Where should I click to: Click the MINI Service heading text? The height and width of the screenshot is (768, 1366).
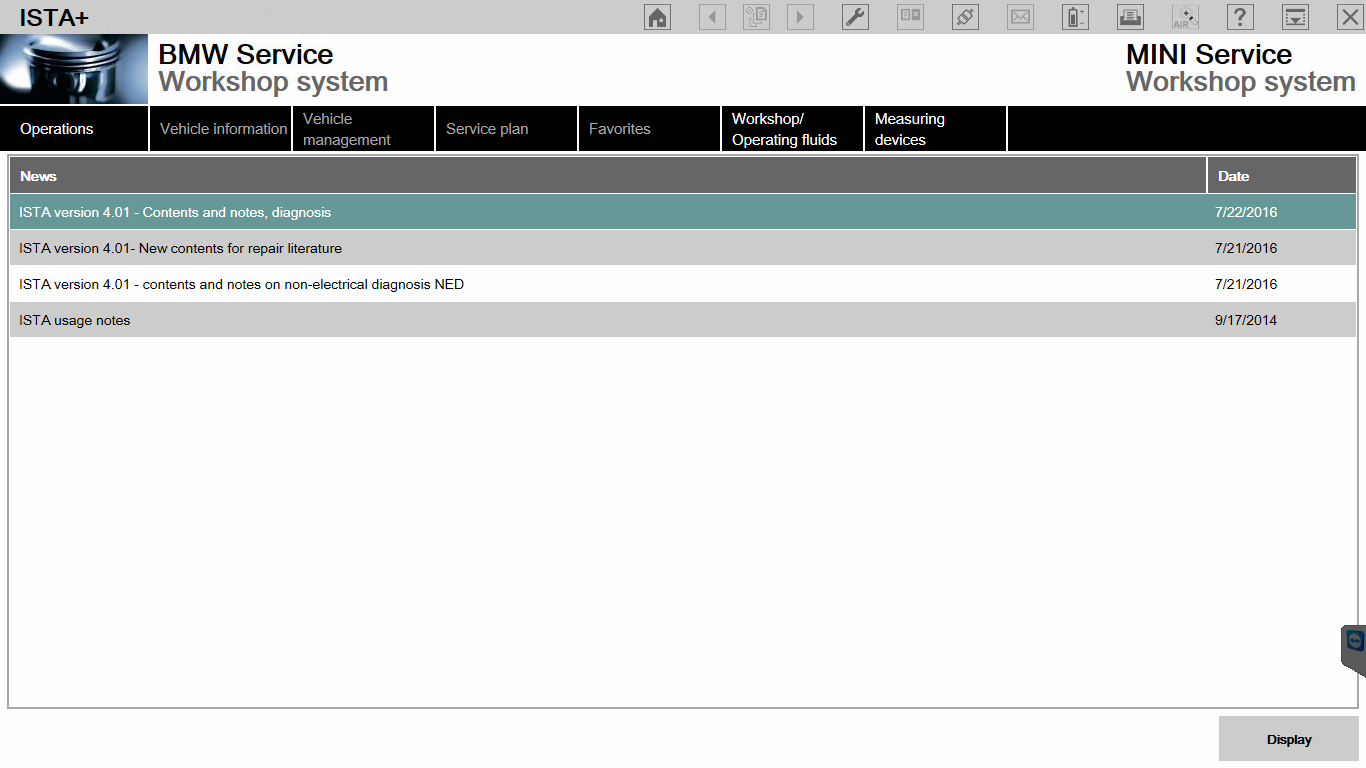[x=1209, y=54]
